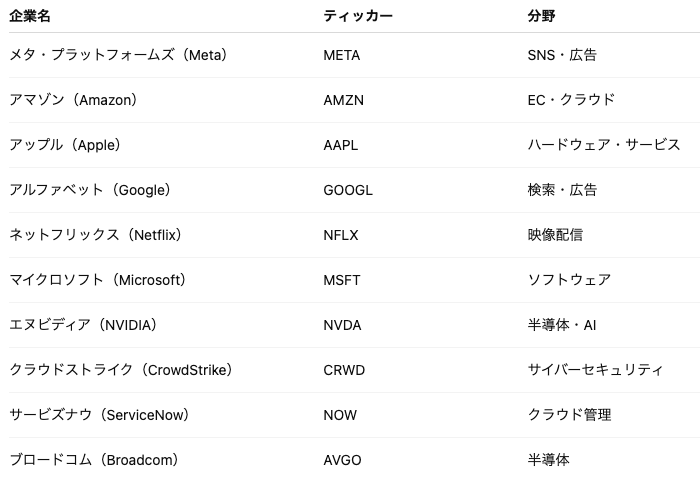Screen dimensions: 700x484
Task: Select the アマゾン（Amazon） company cell
Action: [73, 100]
